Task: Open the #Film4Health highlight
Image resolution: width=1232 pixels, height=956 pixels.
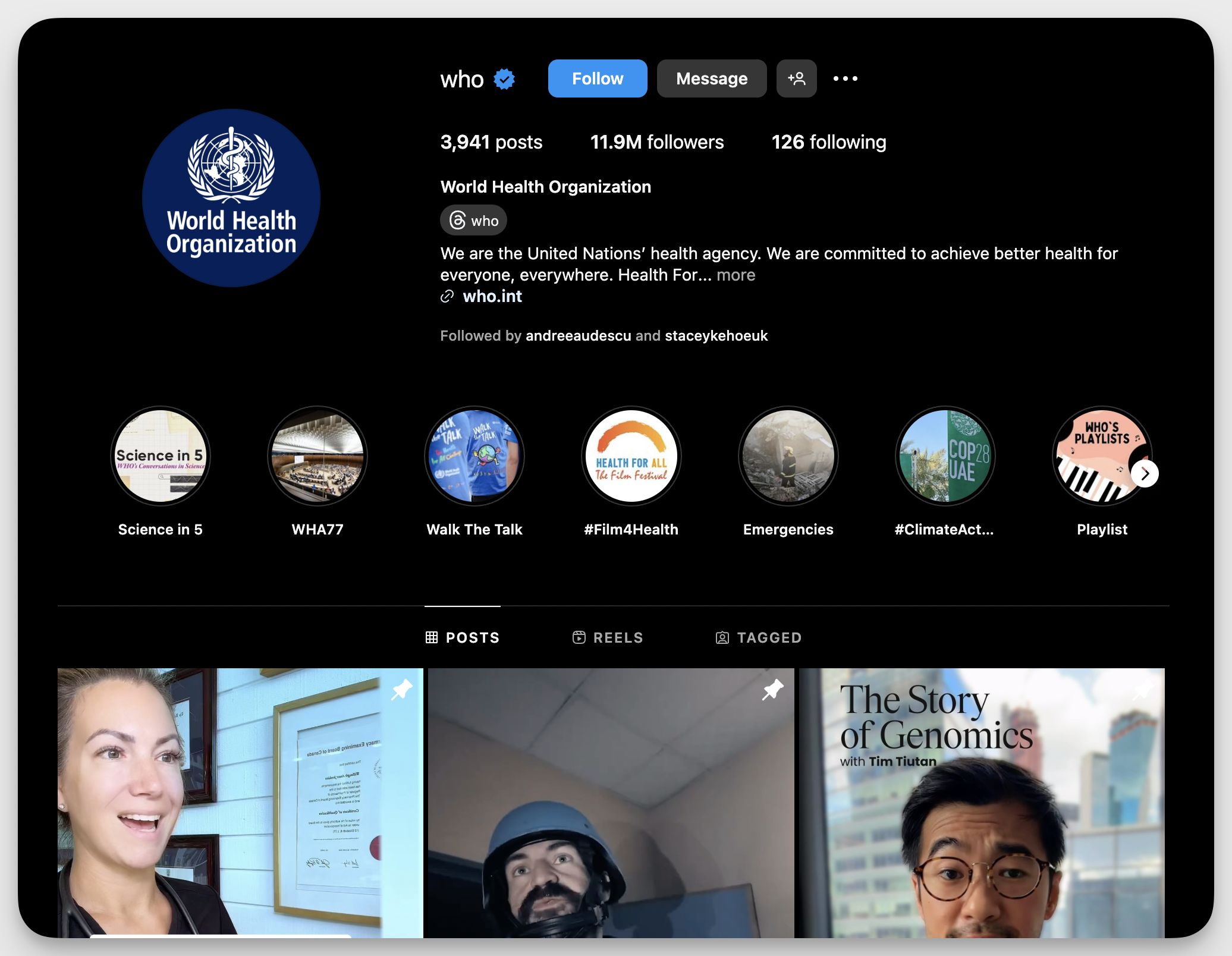Action: 631,457
